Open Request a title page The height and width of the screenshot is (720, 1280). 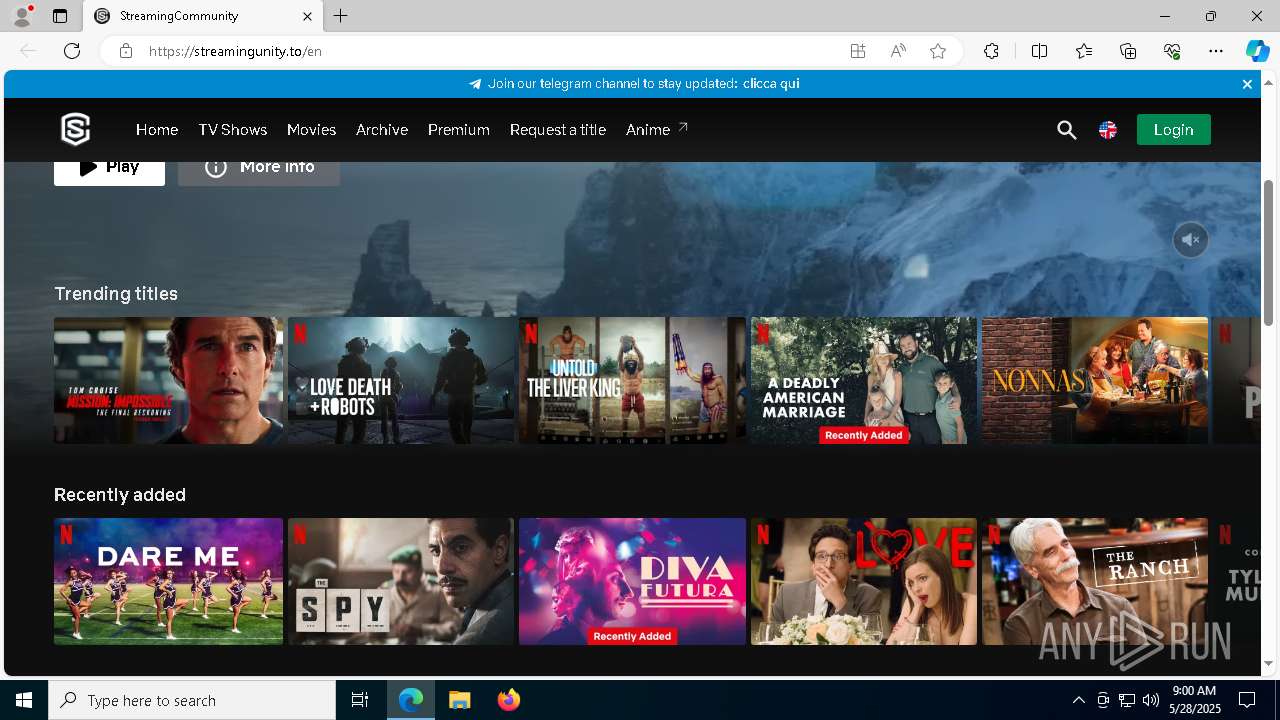[x=558, y=130]
